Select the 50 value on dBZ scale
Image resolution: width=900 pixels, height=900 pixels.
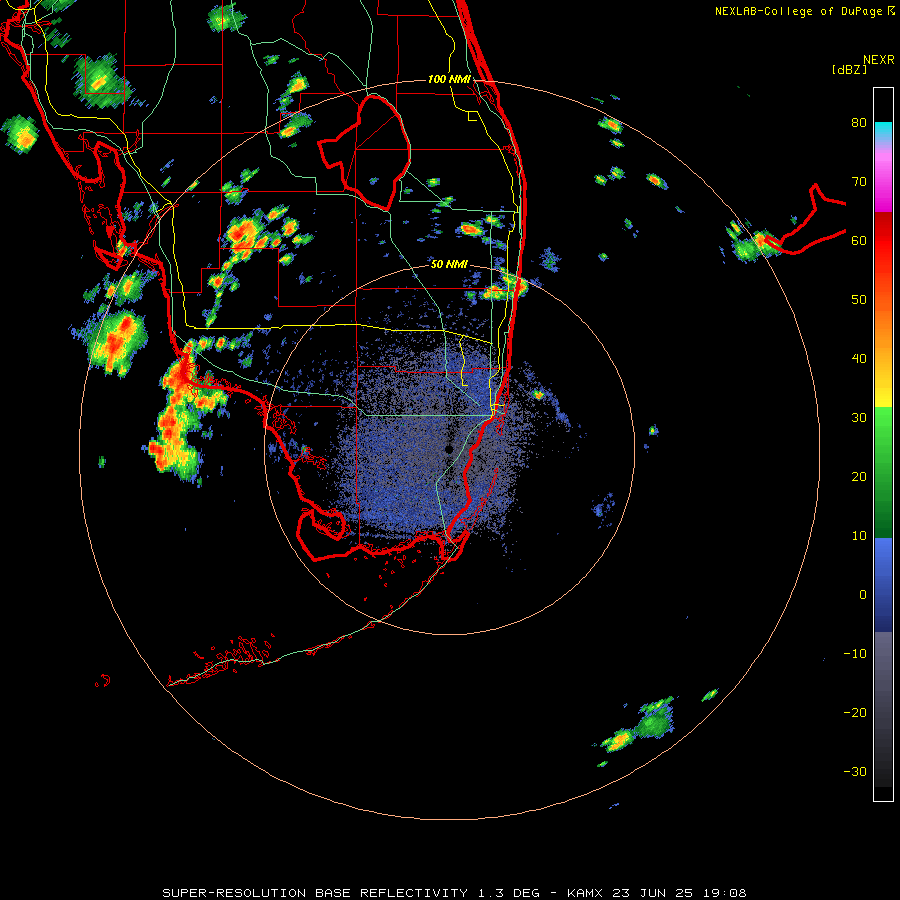859,300
